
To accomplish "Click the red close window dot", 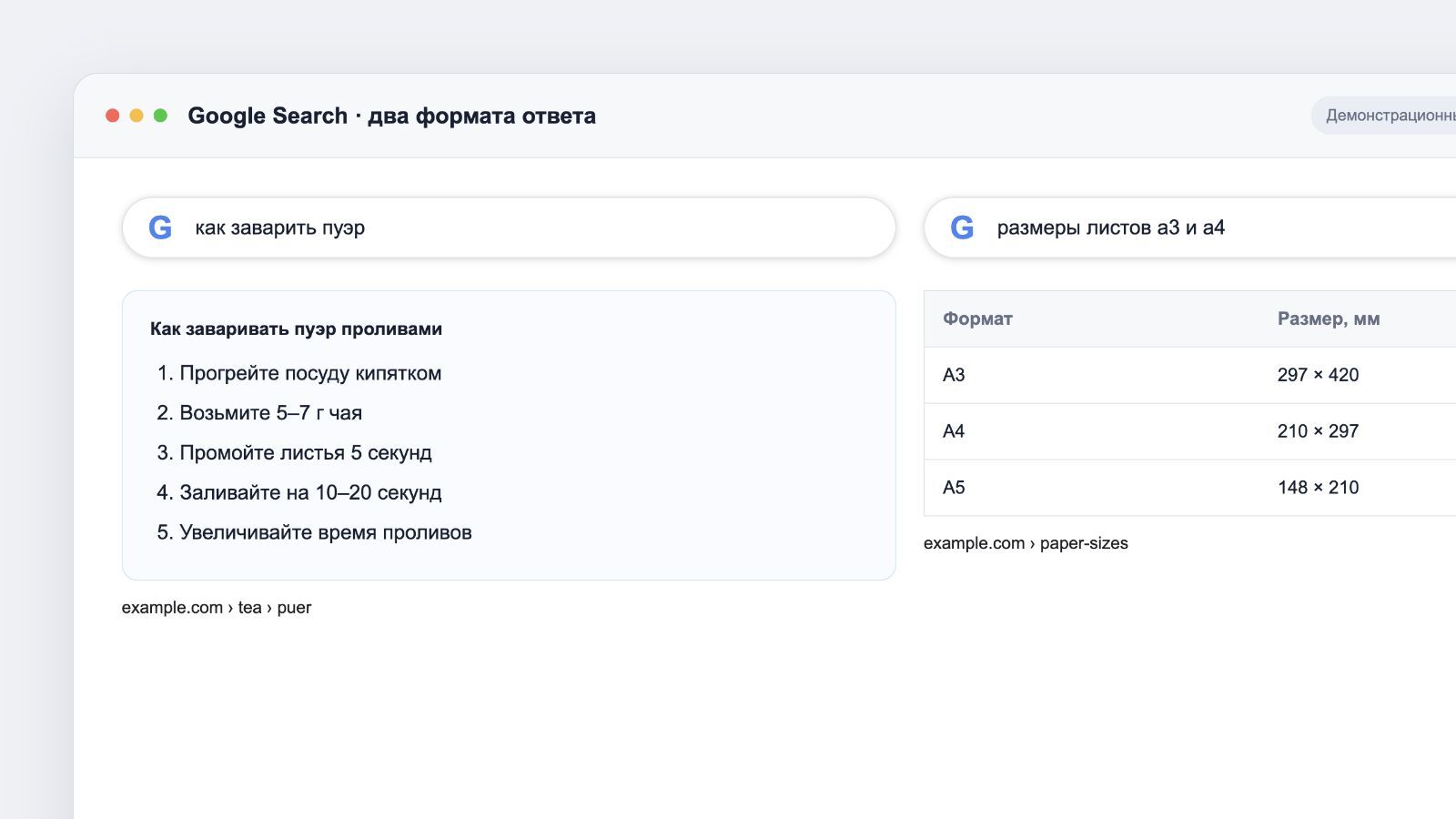I will [113, 116].
